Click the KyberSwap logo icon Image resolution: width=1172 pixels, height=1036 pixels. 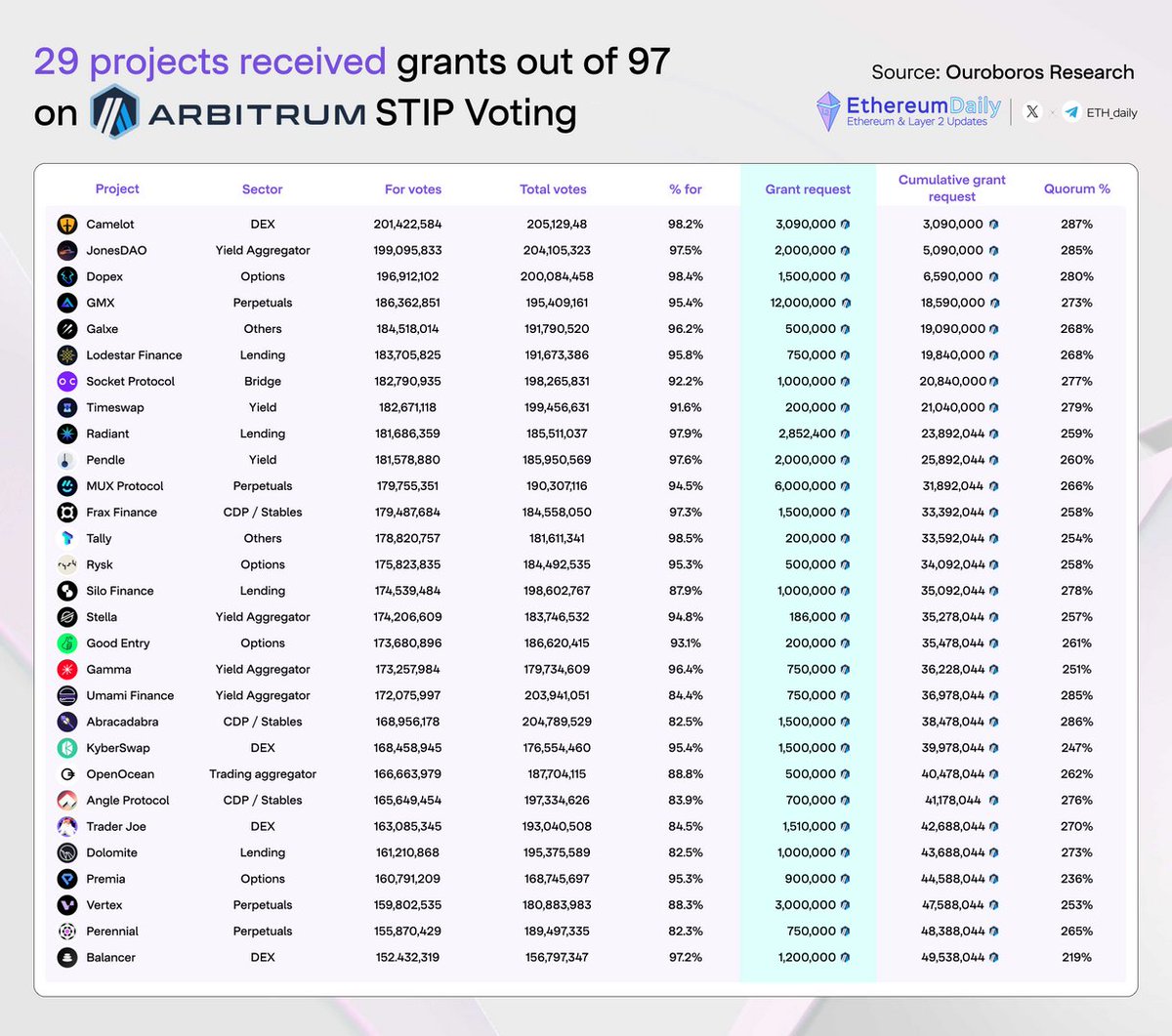[x=66, y=748]
